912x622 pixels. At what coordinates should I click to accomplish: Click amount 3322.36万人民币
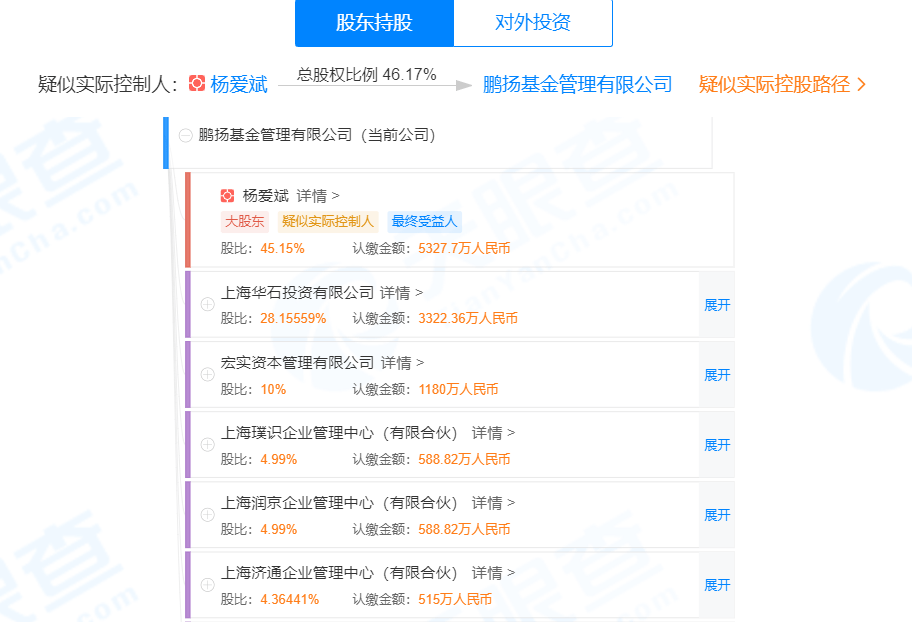(x=468, y=318)
